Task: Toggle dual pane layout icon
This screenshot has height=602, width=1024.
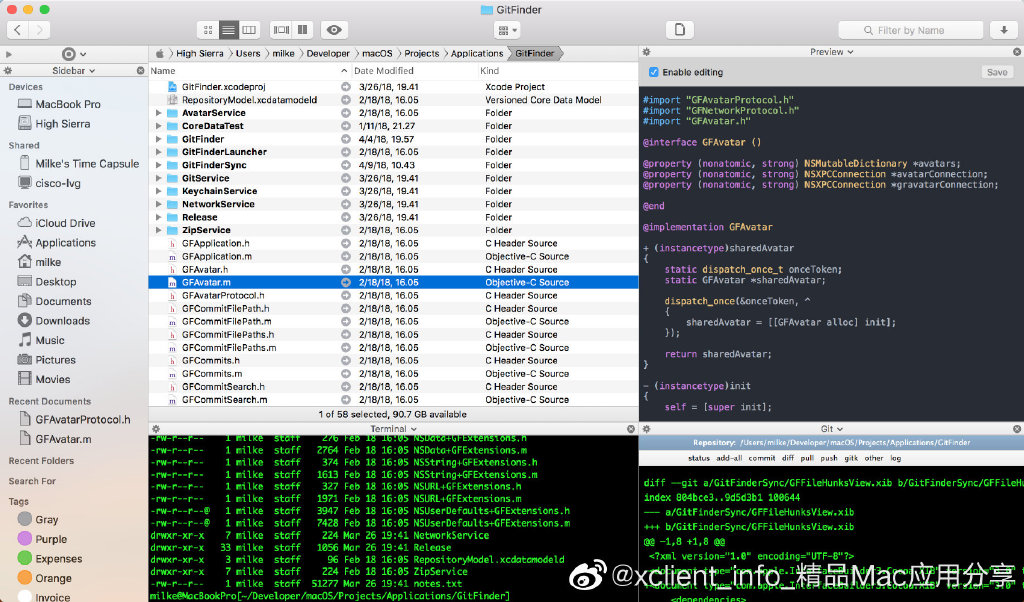Action: (281, 30)
